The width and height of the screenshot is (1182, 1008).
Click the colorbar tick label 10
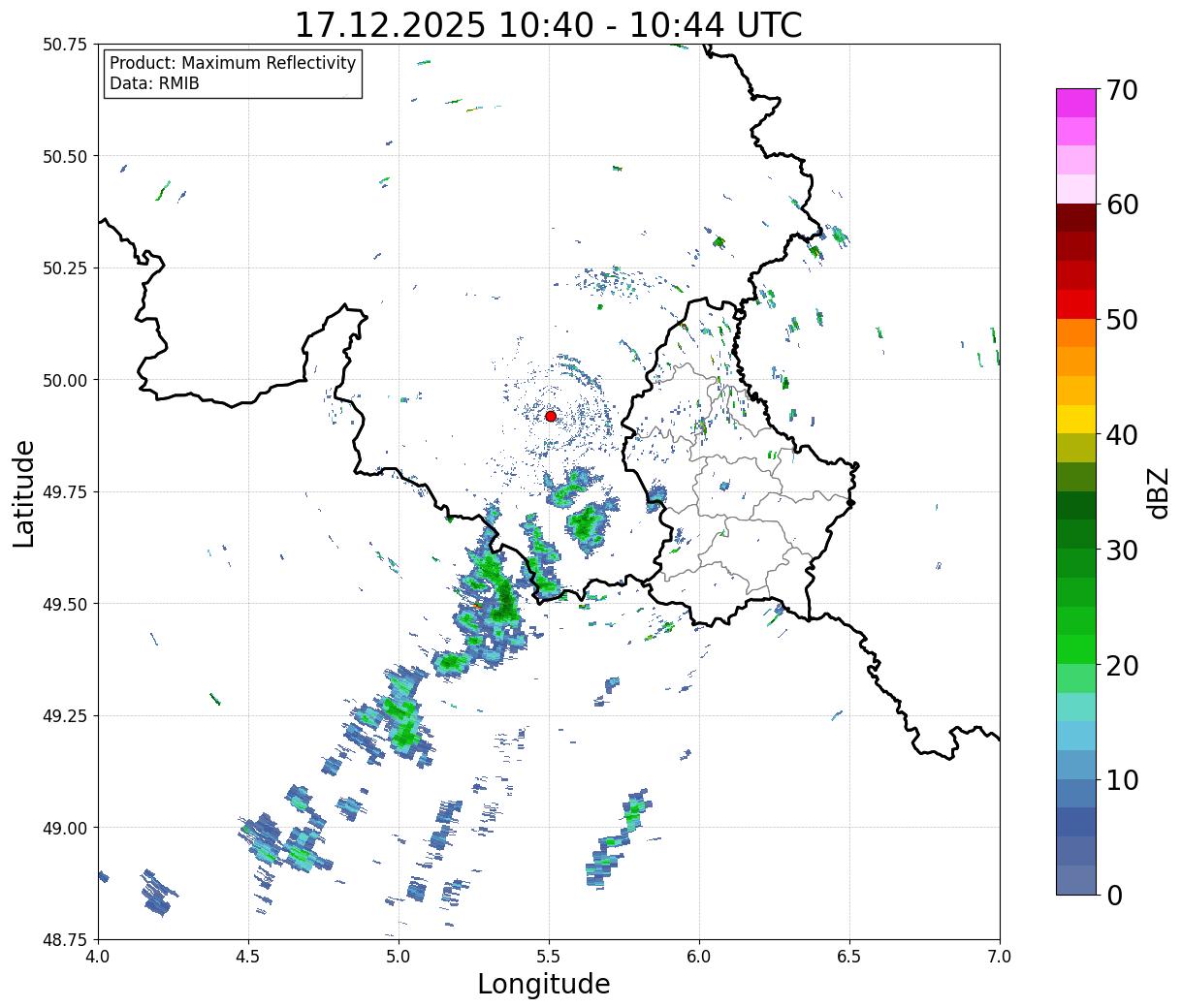(x=1121, y=779)
